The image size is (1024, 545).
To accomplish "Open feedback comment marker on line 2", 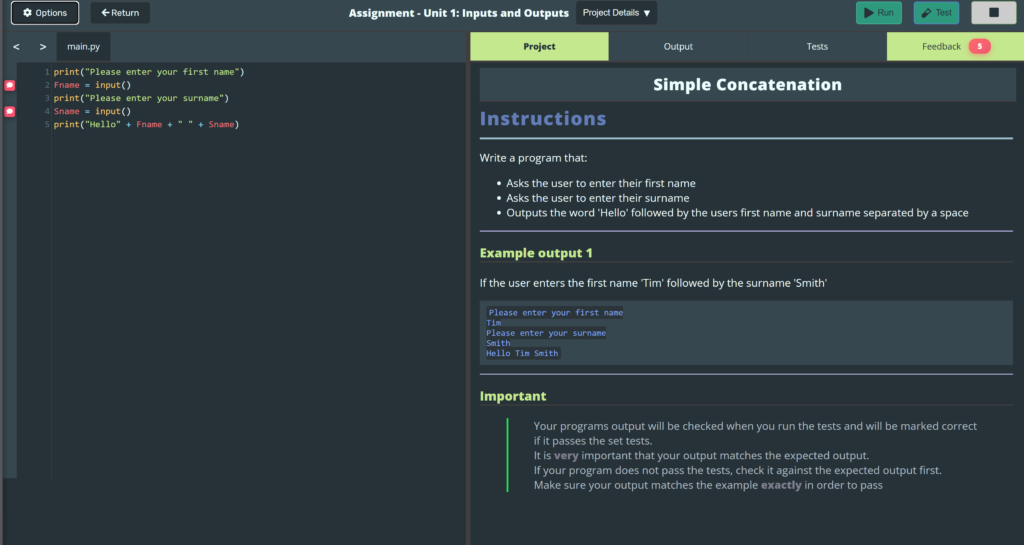I will click(x=10, y=86).
